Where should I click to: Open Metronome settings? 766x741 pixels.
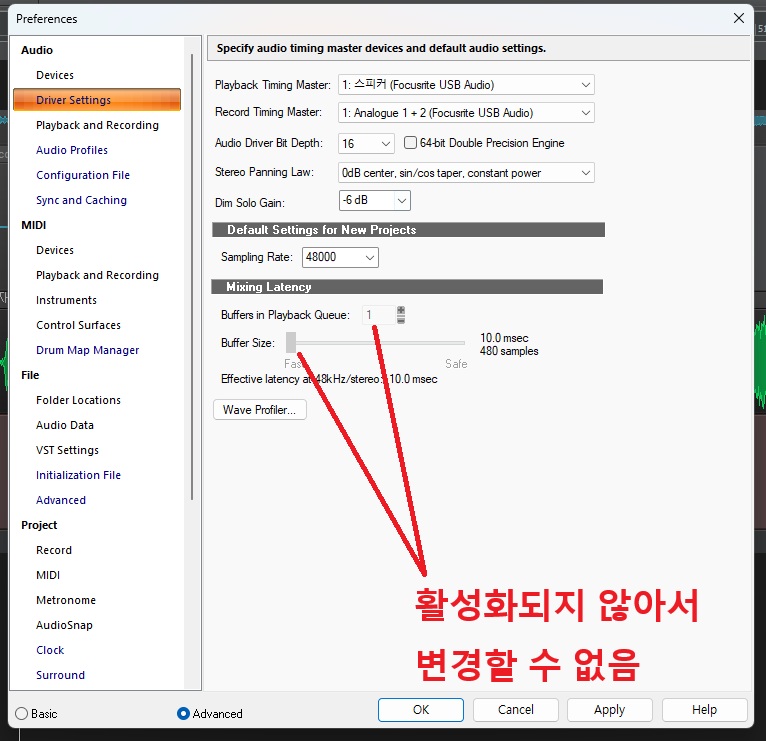click(66, 600)
